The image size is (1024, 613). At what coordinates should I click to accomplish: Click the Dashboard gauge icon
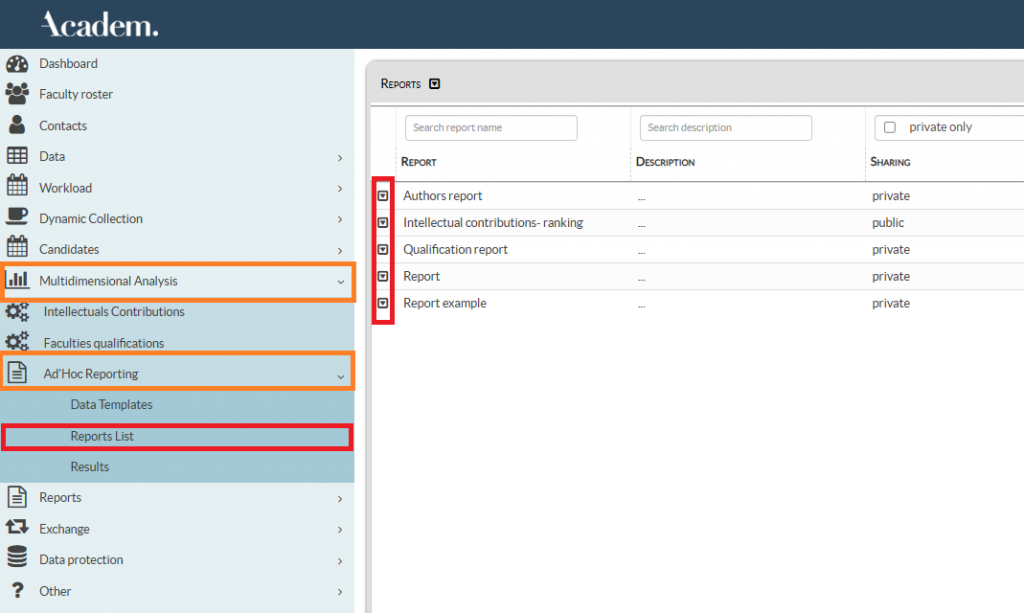[x=17, y=64]
